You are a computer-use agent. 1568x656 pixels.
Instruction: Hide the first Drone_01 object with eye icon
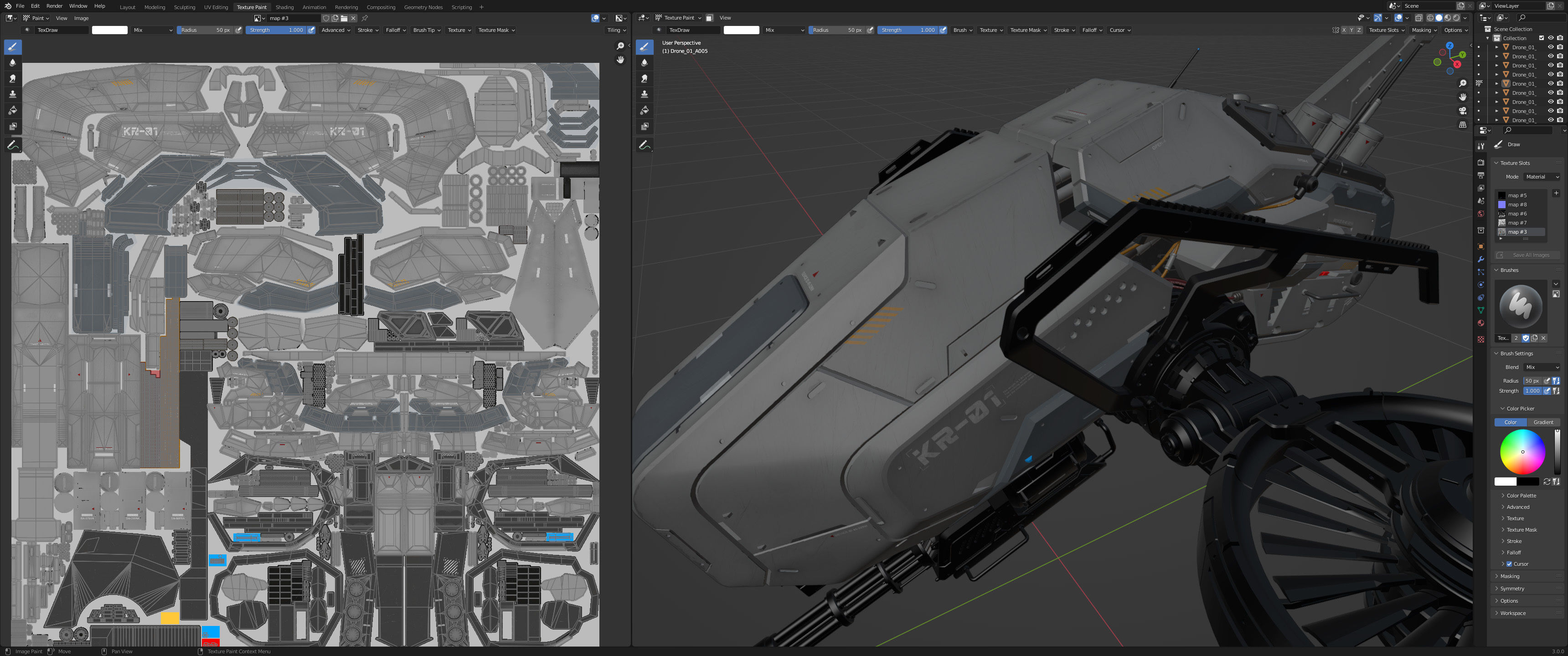(1550, 47)
